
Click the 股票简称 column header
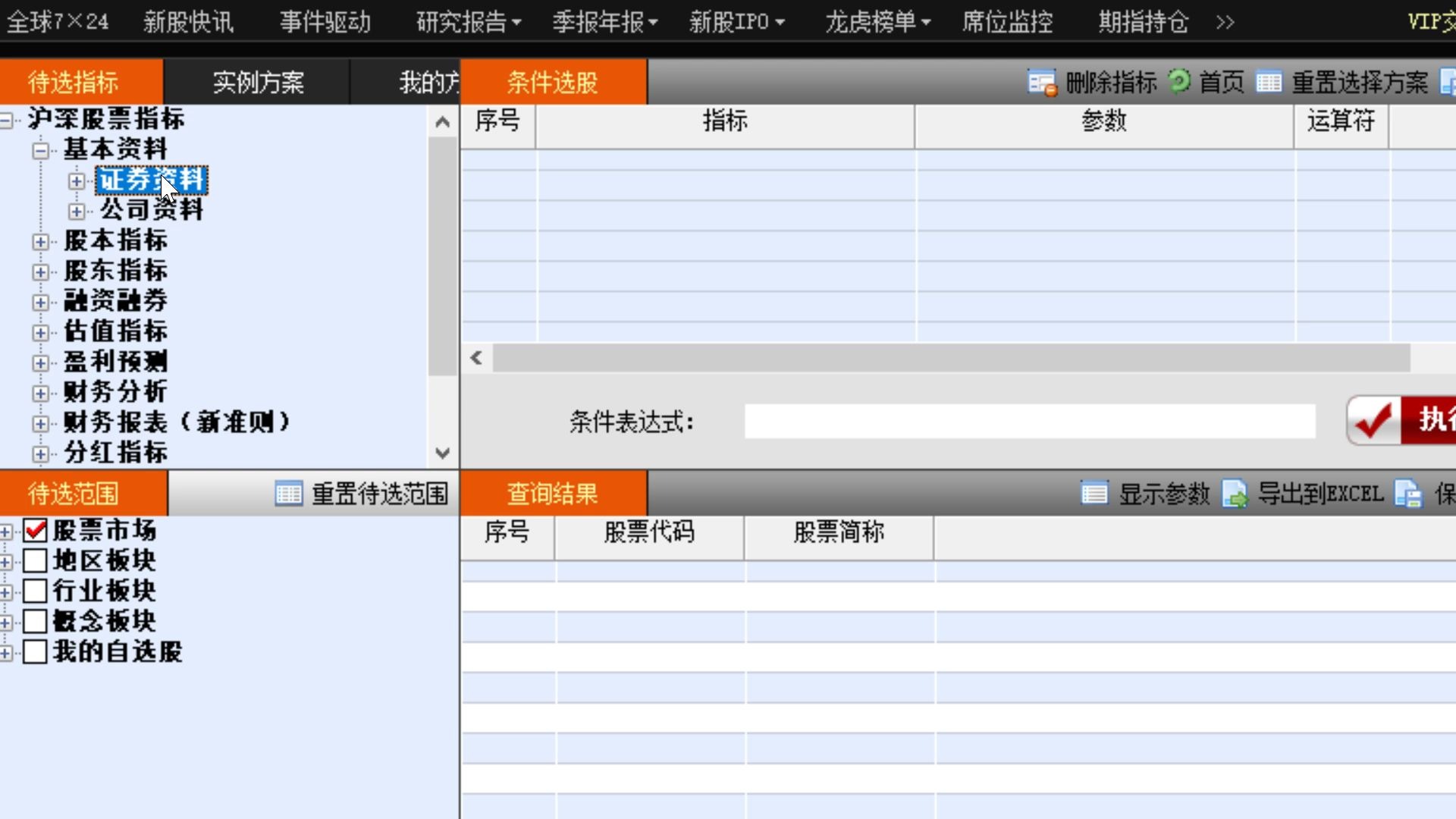tap(839, 532)
